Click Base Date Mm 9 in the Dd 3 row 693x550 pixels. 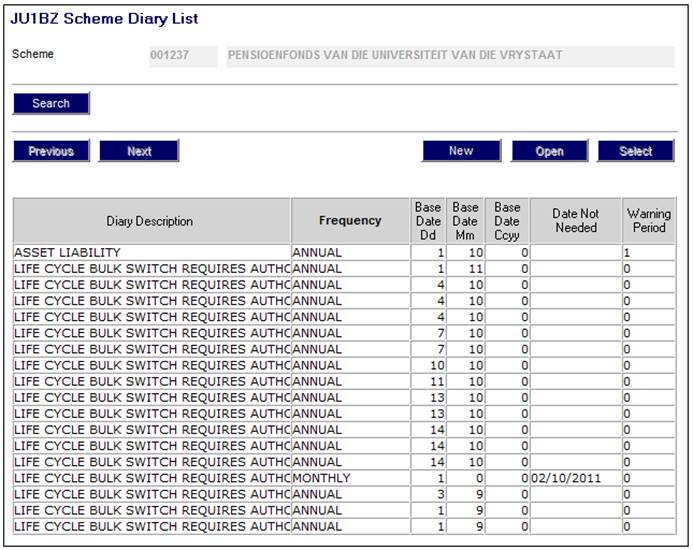[465, 494]
